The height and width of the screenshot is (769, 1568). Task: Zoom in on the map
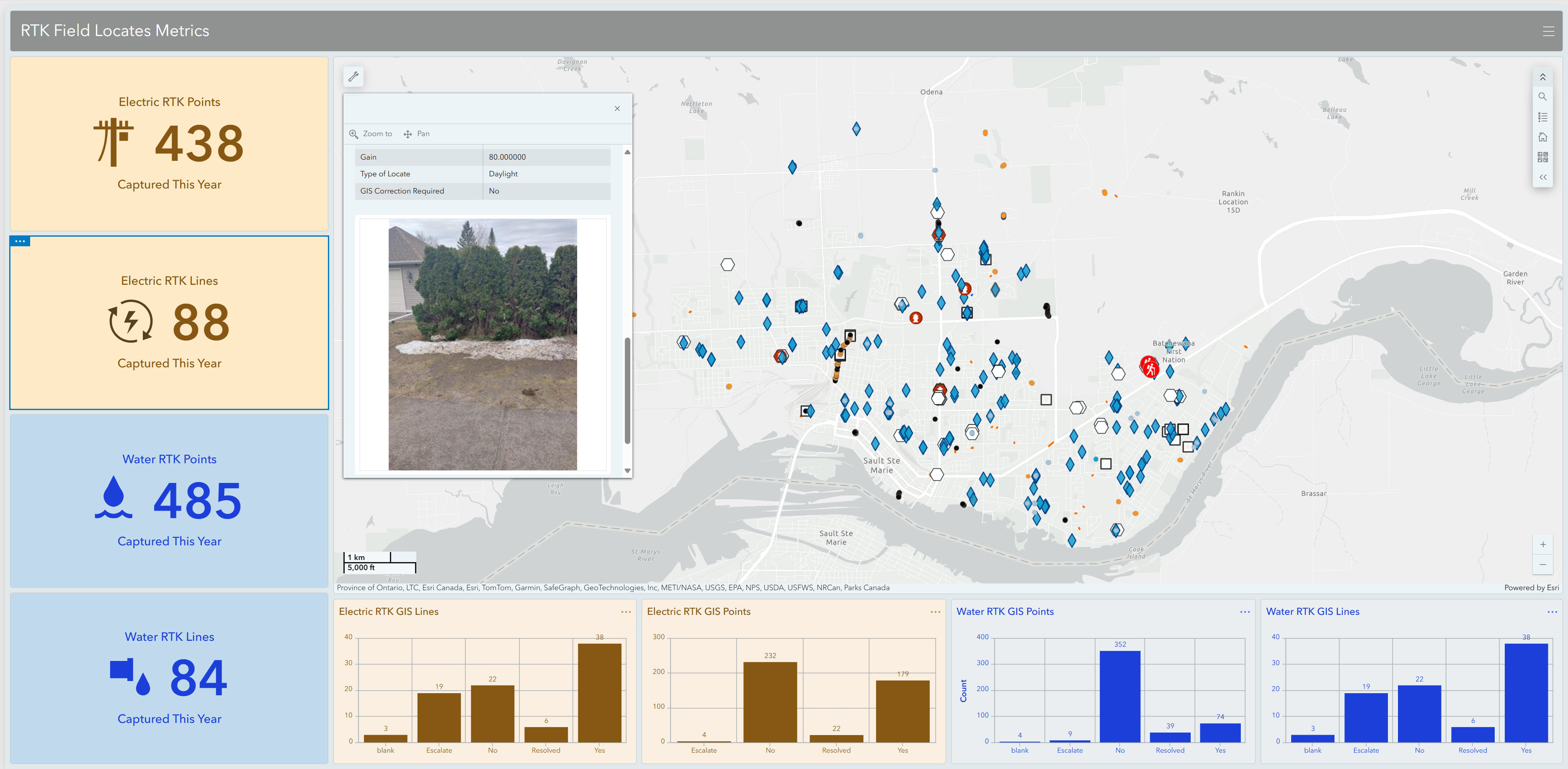click(1543, 544)
